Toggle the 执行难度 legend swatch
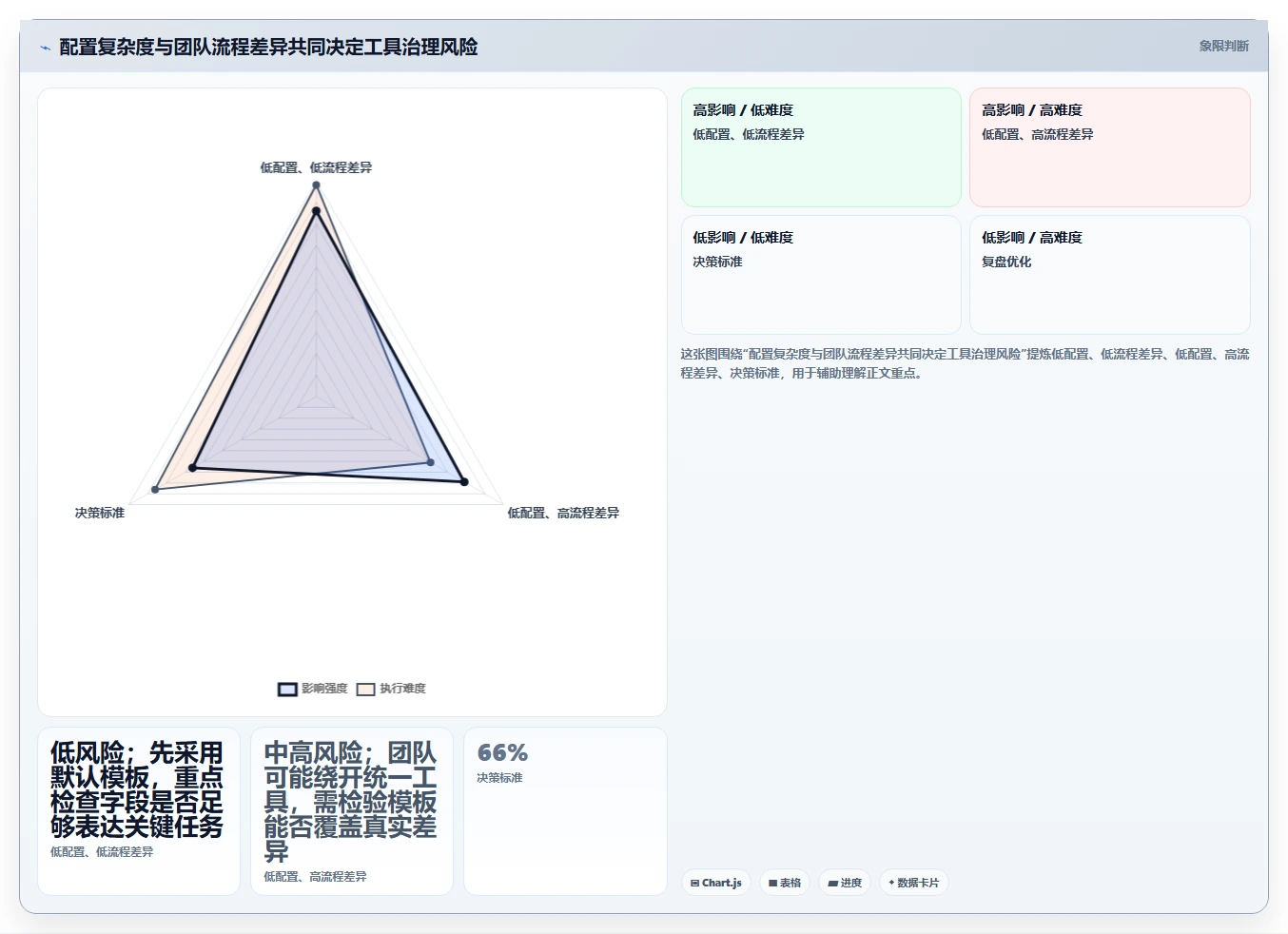 pyautogui.click(x=365, y=690)
